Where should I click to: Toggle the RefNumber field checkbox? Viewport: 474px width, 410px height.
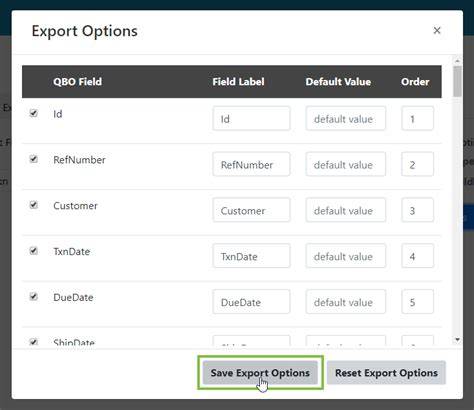click(34, 159)
